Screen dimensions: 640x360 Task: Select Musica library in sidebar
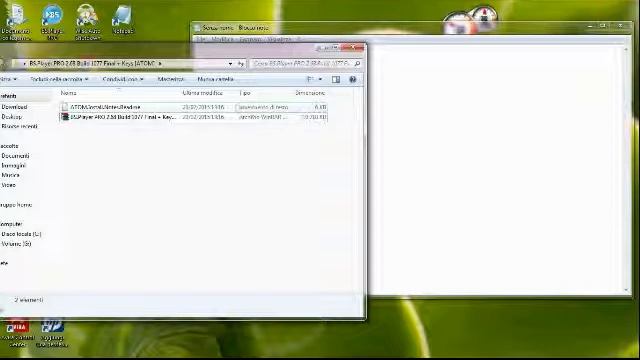pyautogui.click(x=11, y=175)
